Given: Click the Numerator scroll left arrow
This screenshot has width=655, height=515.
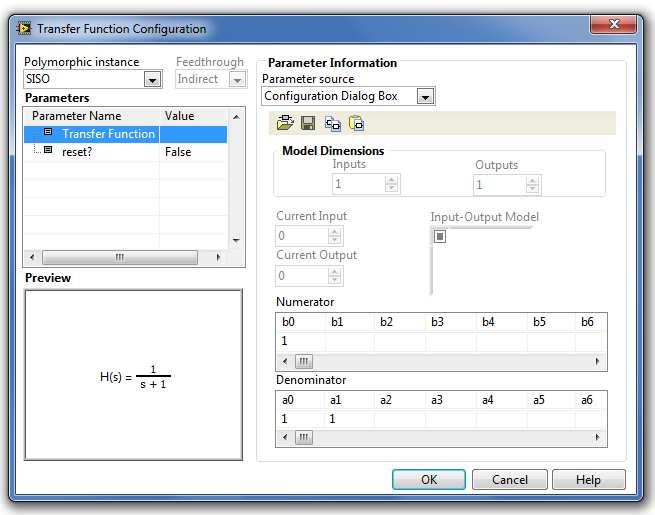Looking at the screenshot, I should [285, 361].
